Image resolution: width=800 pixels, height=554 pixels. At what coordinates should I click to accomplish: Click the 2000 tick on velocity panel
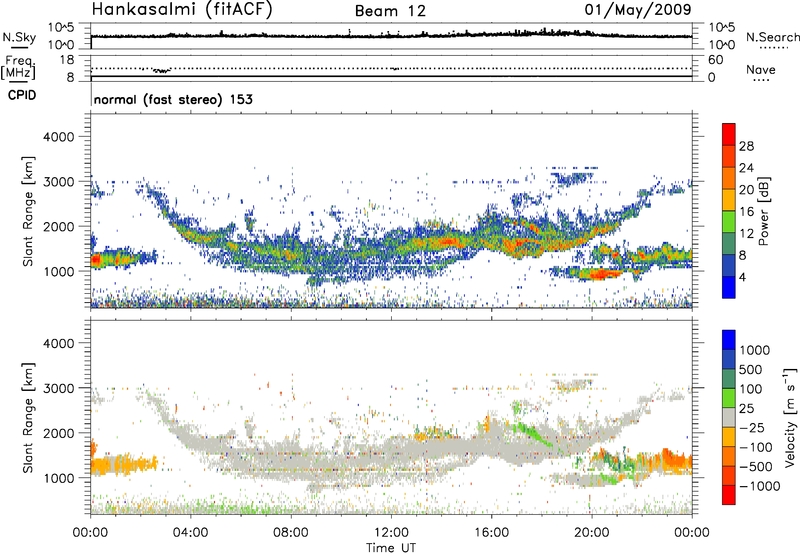click(x=59, y=433)
